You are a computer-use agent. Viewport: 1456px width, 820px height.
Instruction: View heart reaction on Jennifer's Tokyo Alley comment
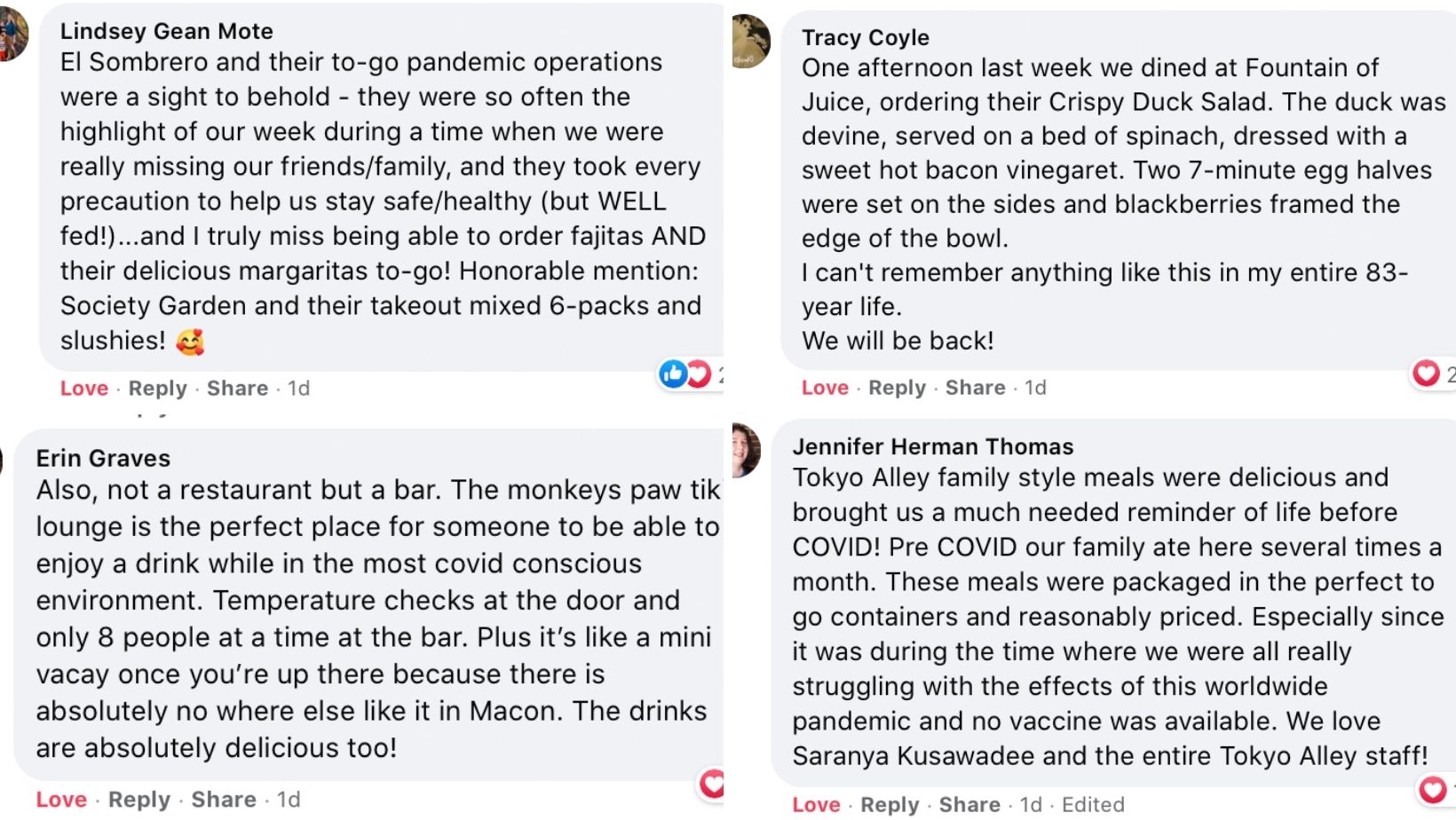[1432, 789]
